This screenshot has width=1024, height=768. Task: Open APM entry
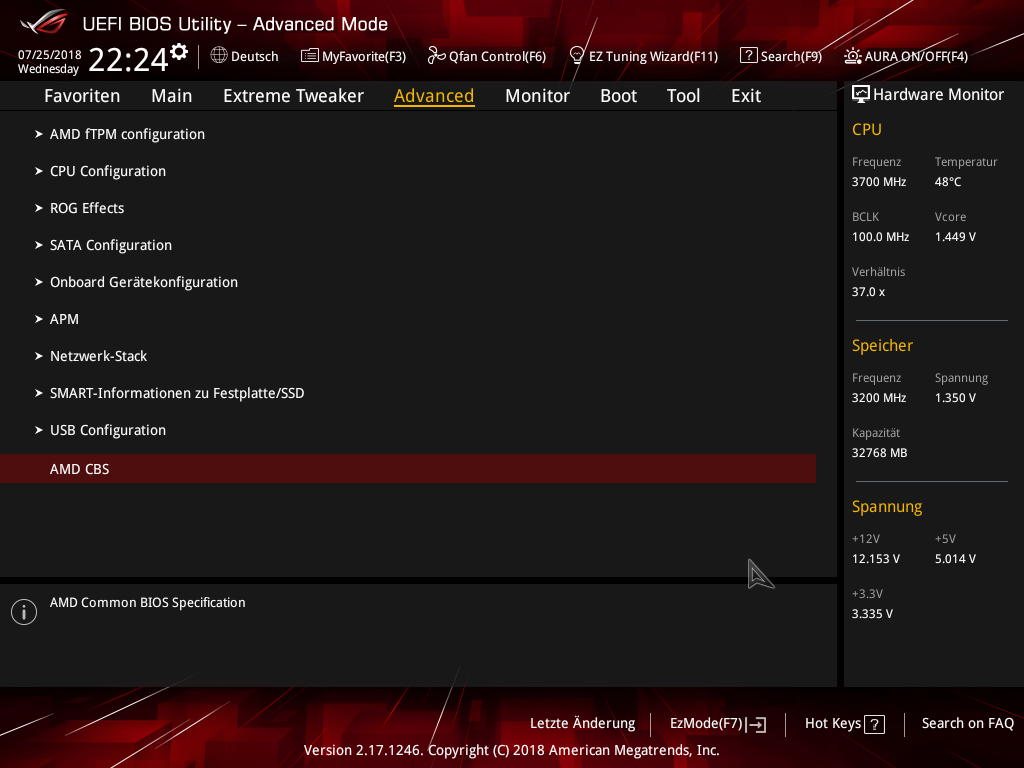coord(64,319)
